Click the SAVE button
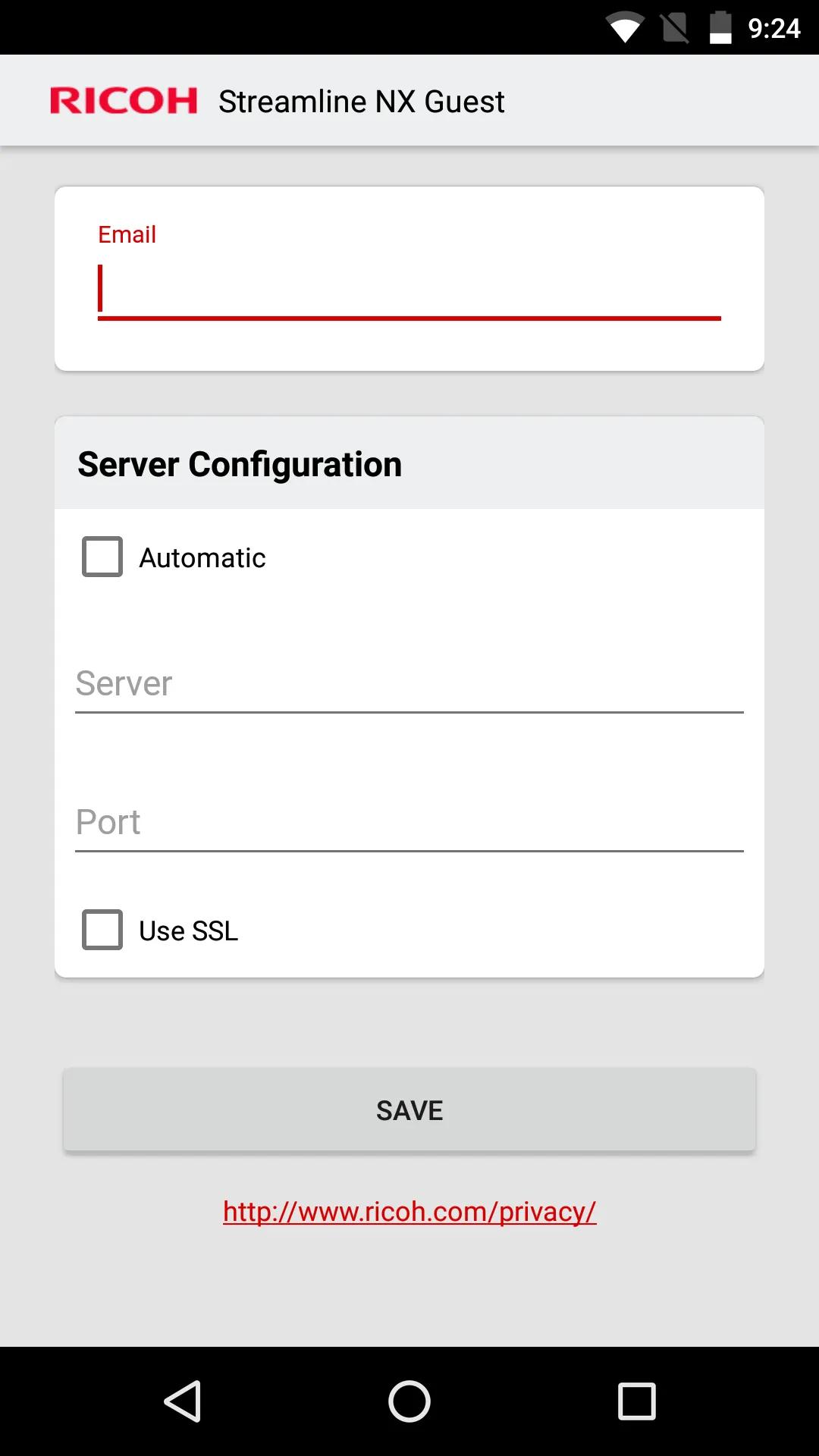819x1456 pixels. point(409,1110)
